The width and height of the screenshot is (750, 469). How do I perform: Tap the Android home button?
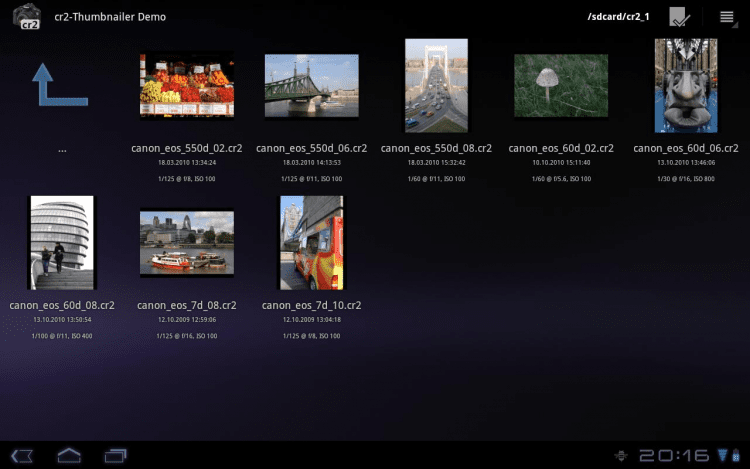tap(69, 456)
